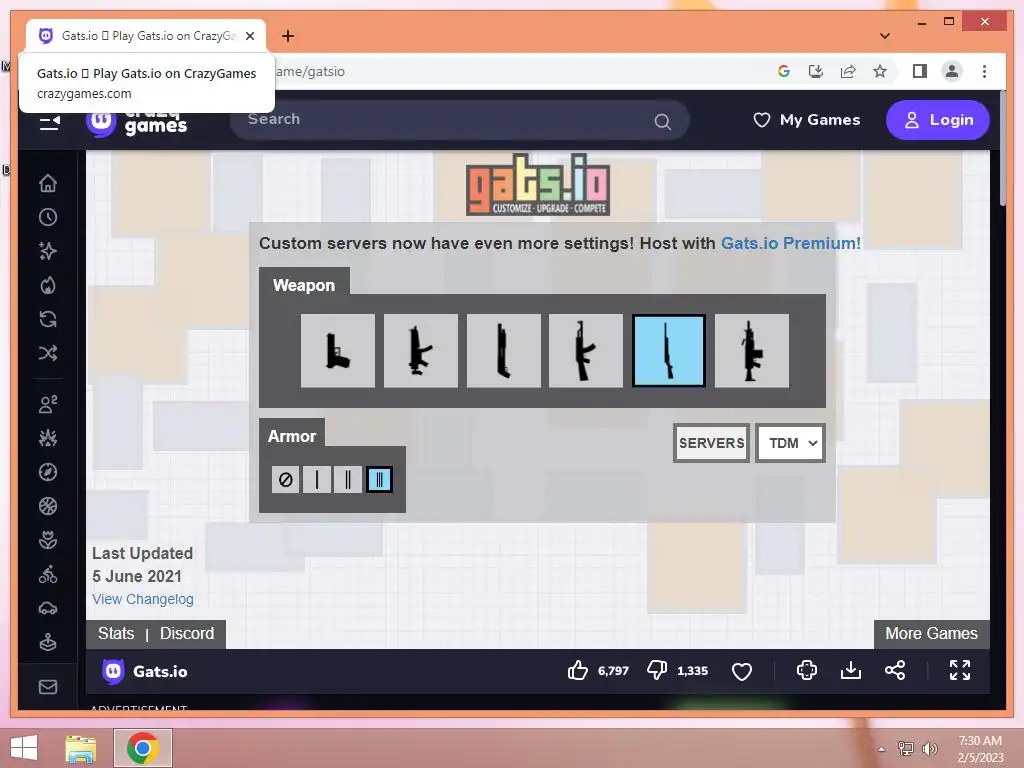This screenshot has width=1024, height=768.
Task: Select medium armor with two bars
Action: (x=348, y=480)
